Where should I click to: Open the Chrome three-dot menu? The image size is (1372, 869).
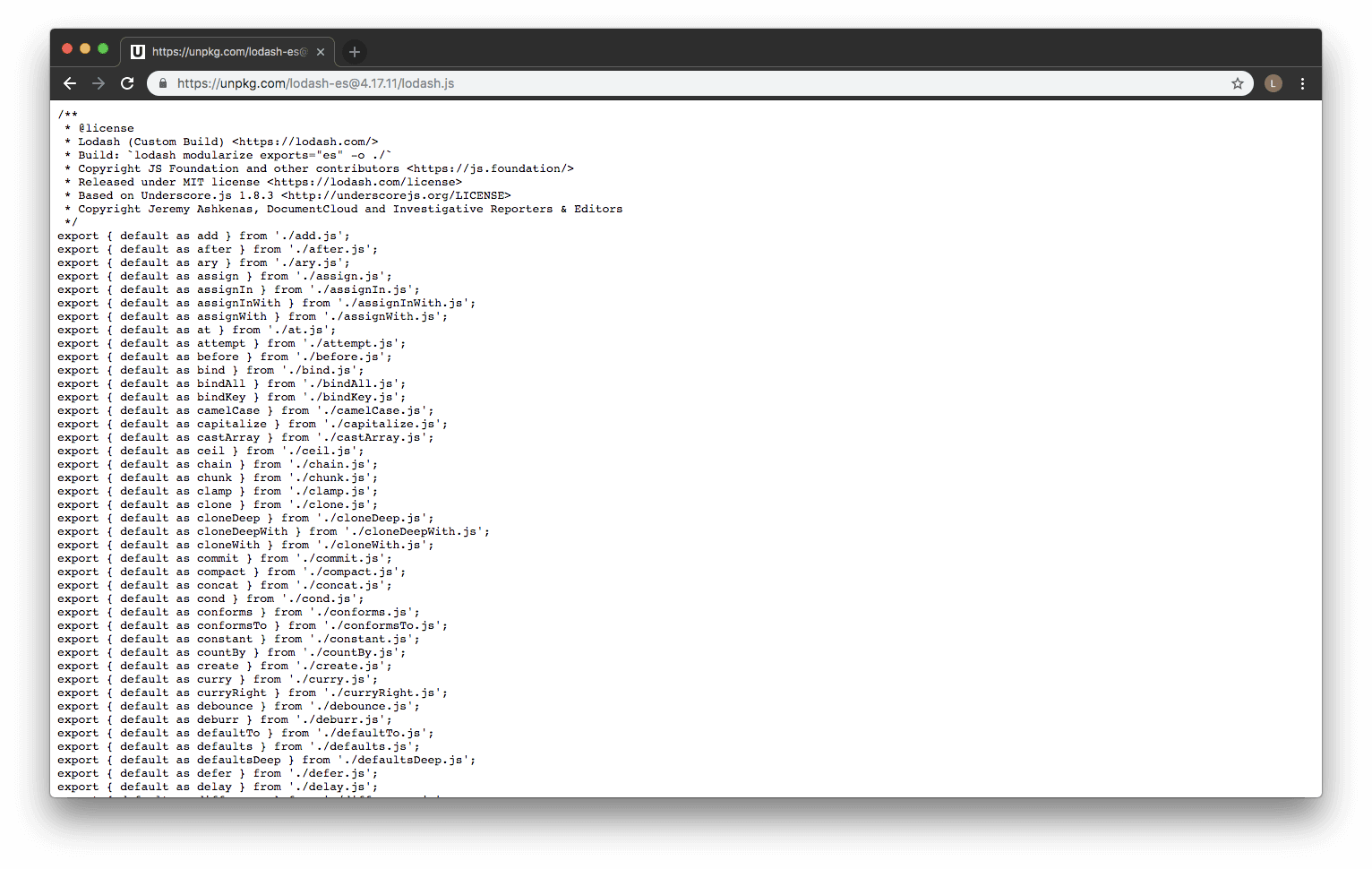(x=1302, y=83)
